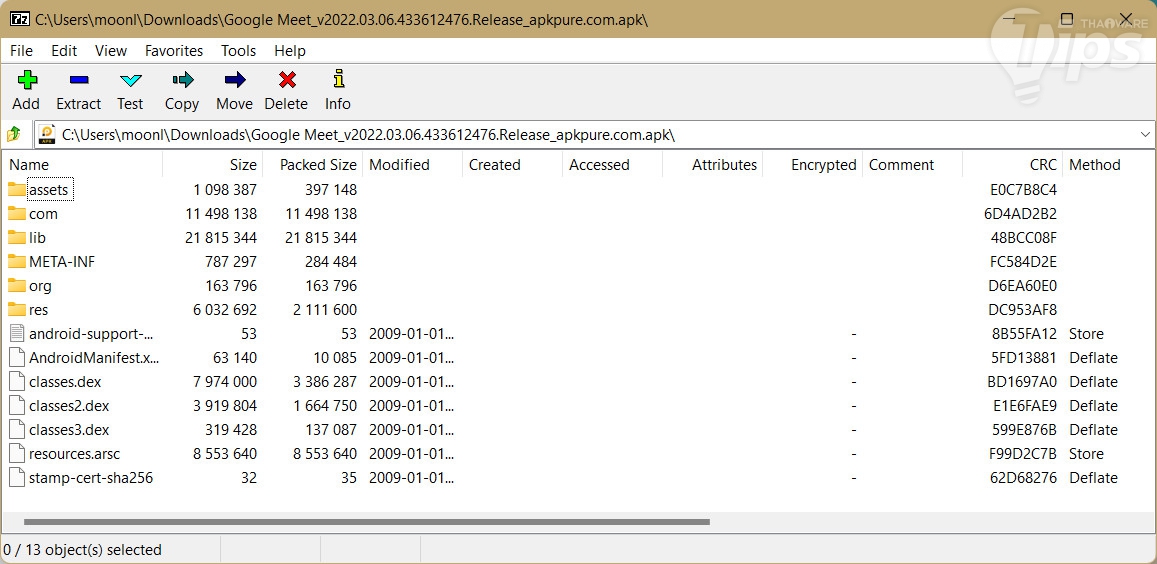
Task: Sort by the Packed Size column header
Action: click(313, 165)
